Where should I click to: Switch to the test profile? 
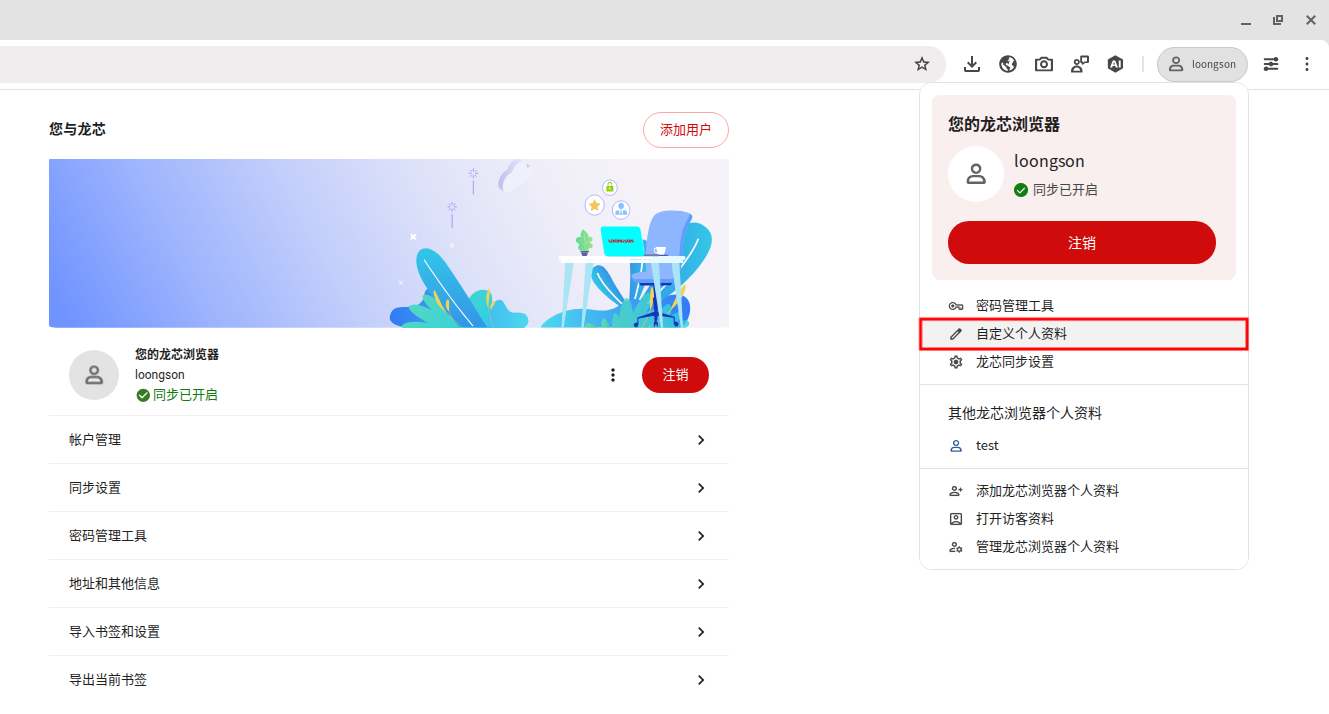tap(986, 446)
